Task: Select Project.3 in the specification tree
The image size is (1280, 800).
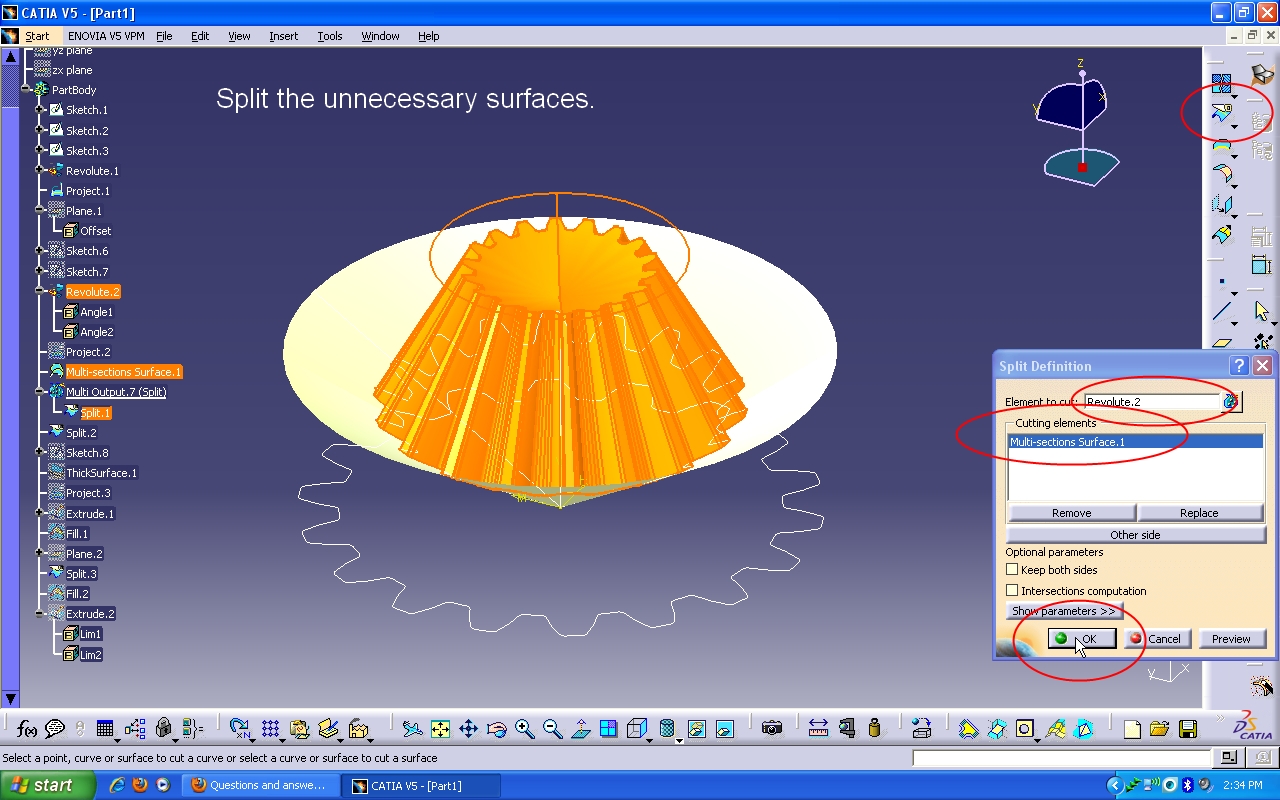Action: pyautogui.click(x=88, y=493)
